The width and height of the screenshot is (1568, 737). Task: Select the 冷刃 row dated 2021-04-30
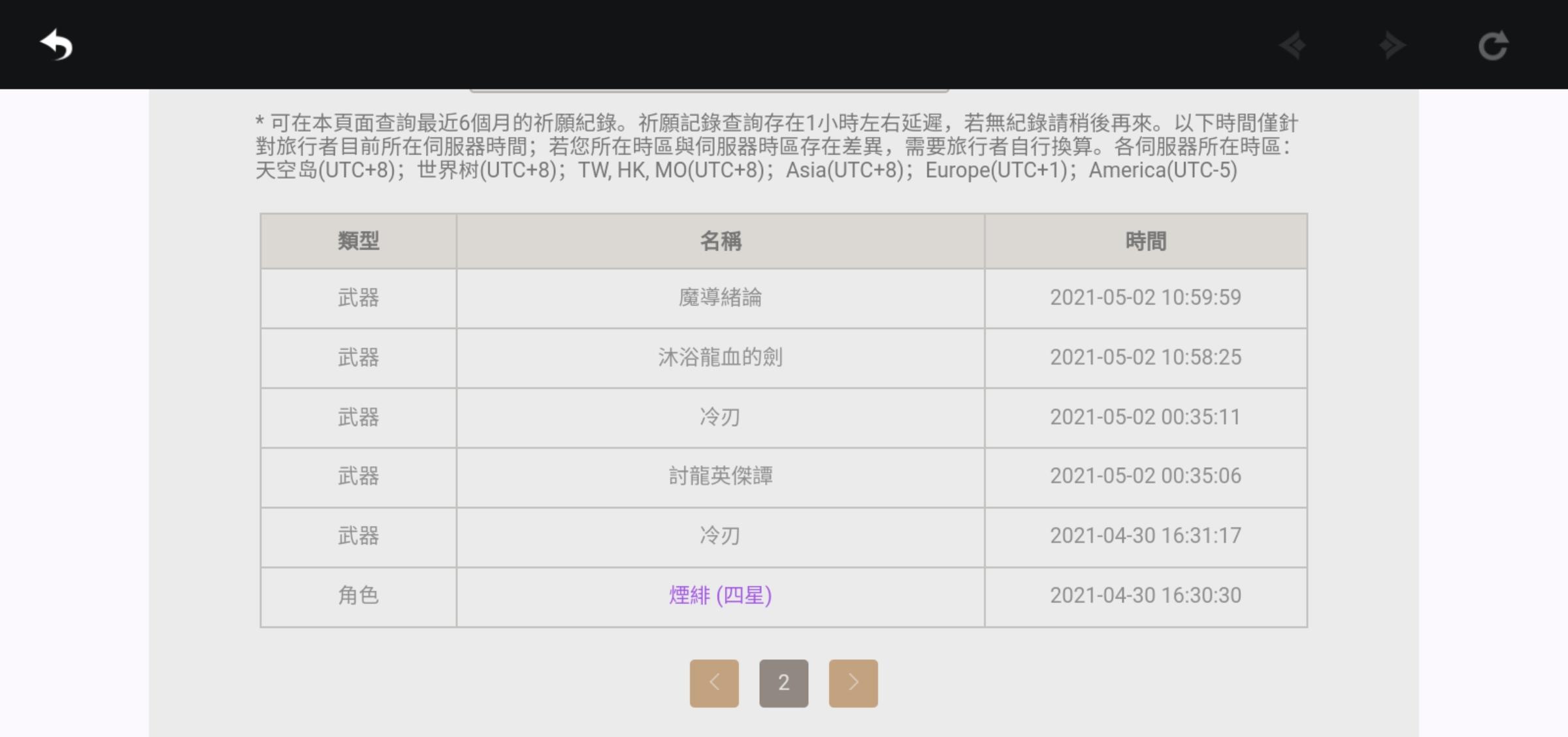click(720, 536)
